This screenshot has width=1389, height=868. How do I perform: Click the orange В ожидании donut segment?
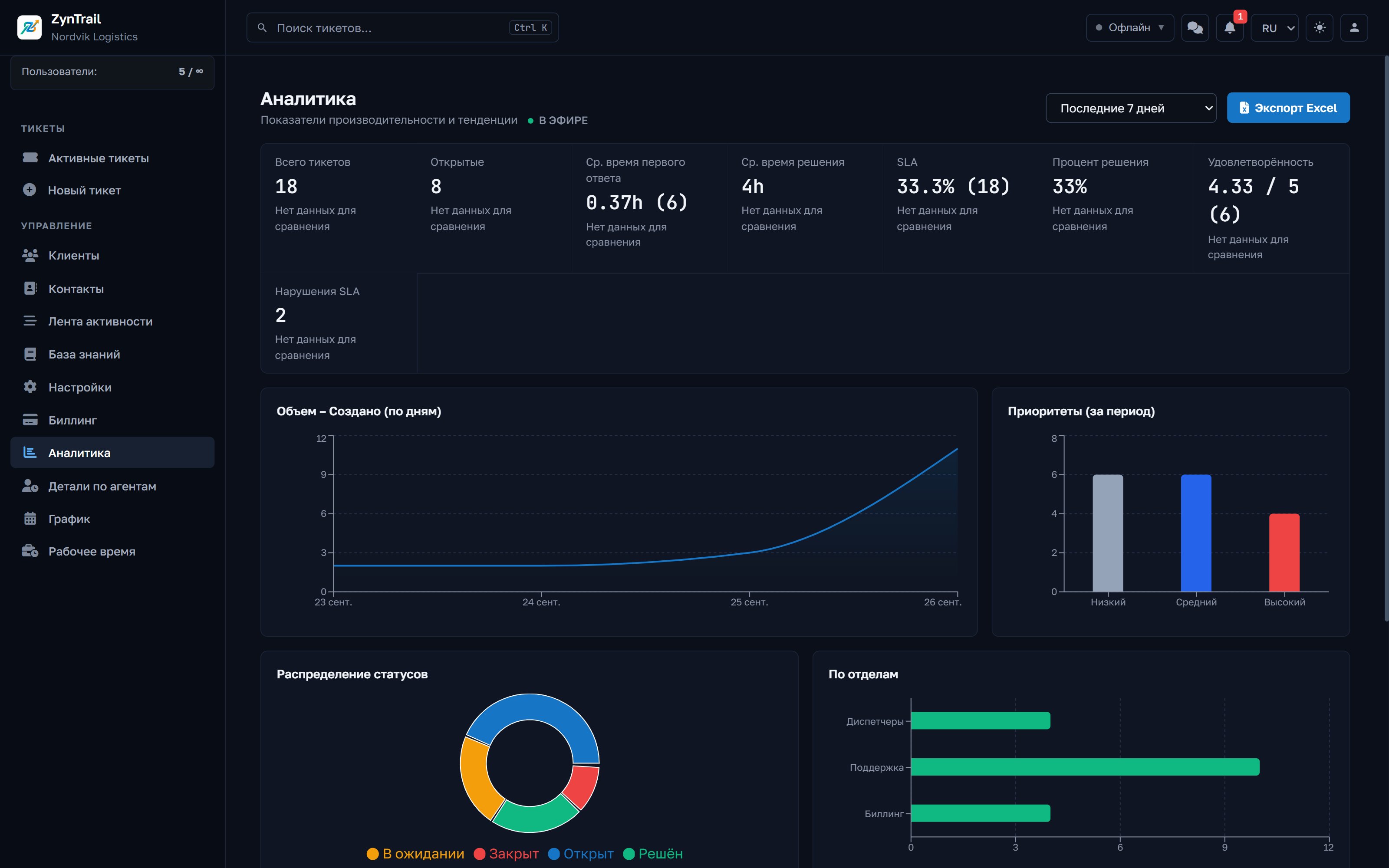pyautogui.click(x=475, y=778)
